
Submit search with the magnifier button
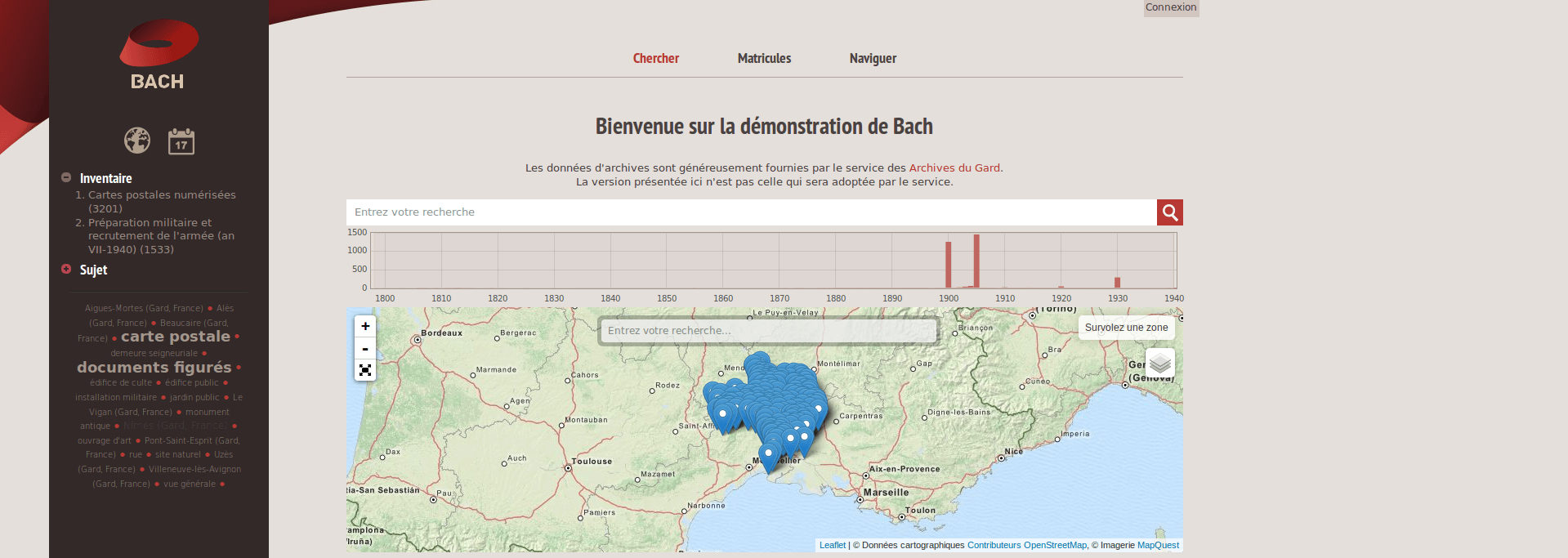(x=1170, y=212)
